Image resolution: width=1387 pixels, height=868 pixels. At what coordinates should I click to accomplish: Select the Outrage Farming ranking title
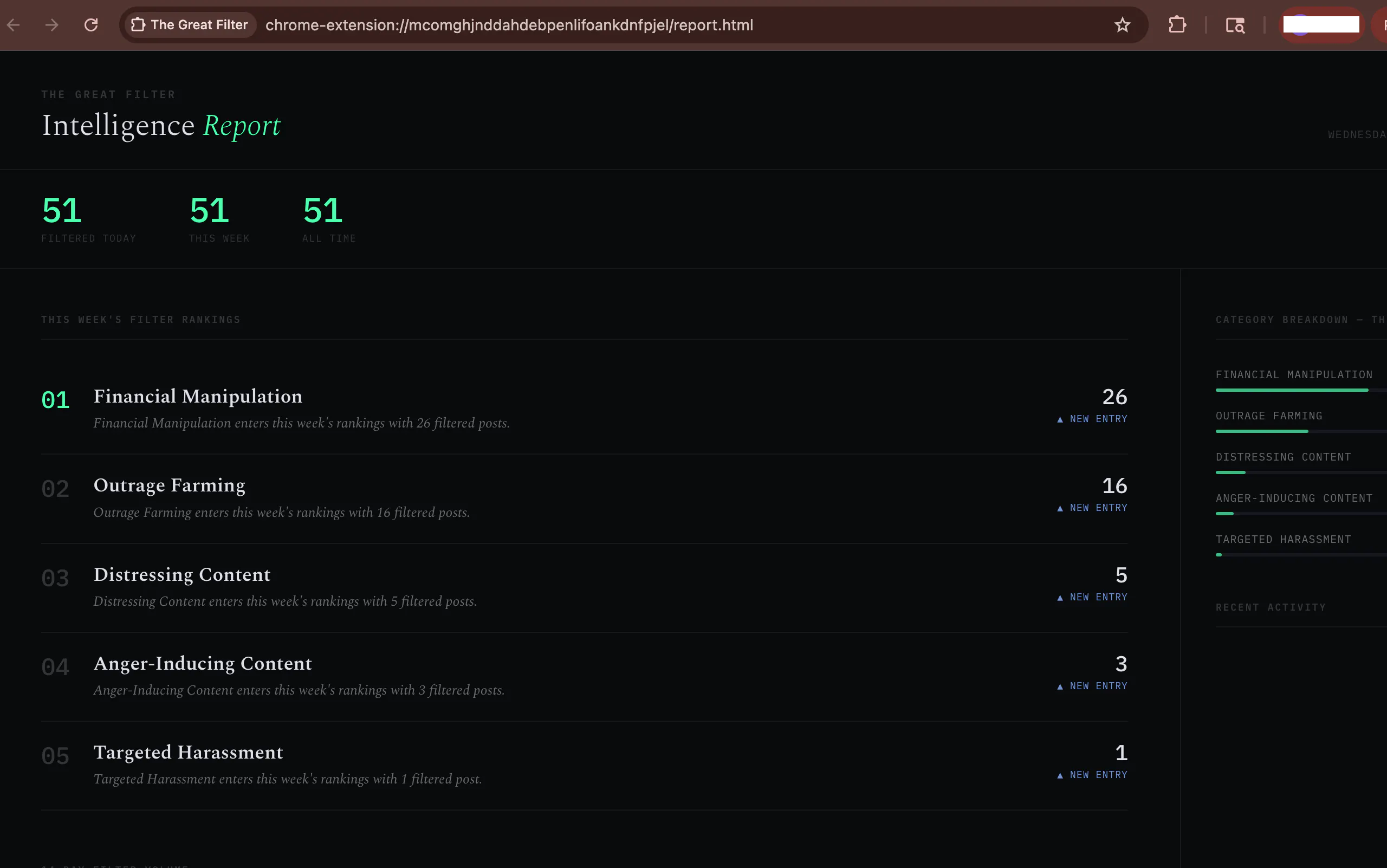click(170, 485)
